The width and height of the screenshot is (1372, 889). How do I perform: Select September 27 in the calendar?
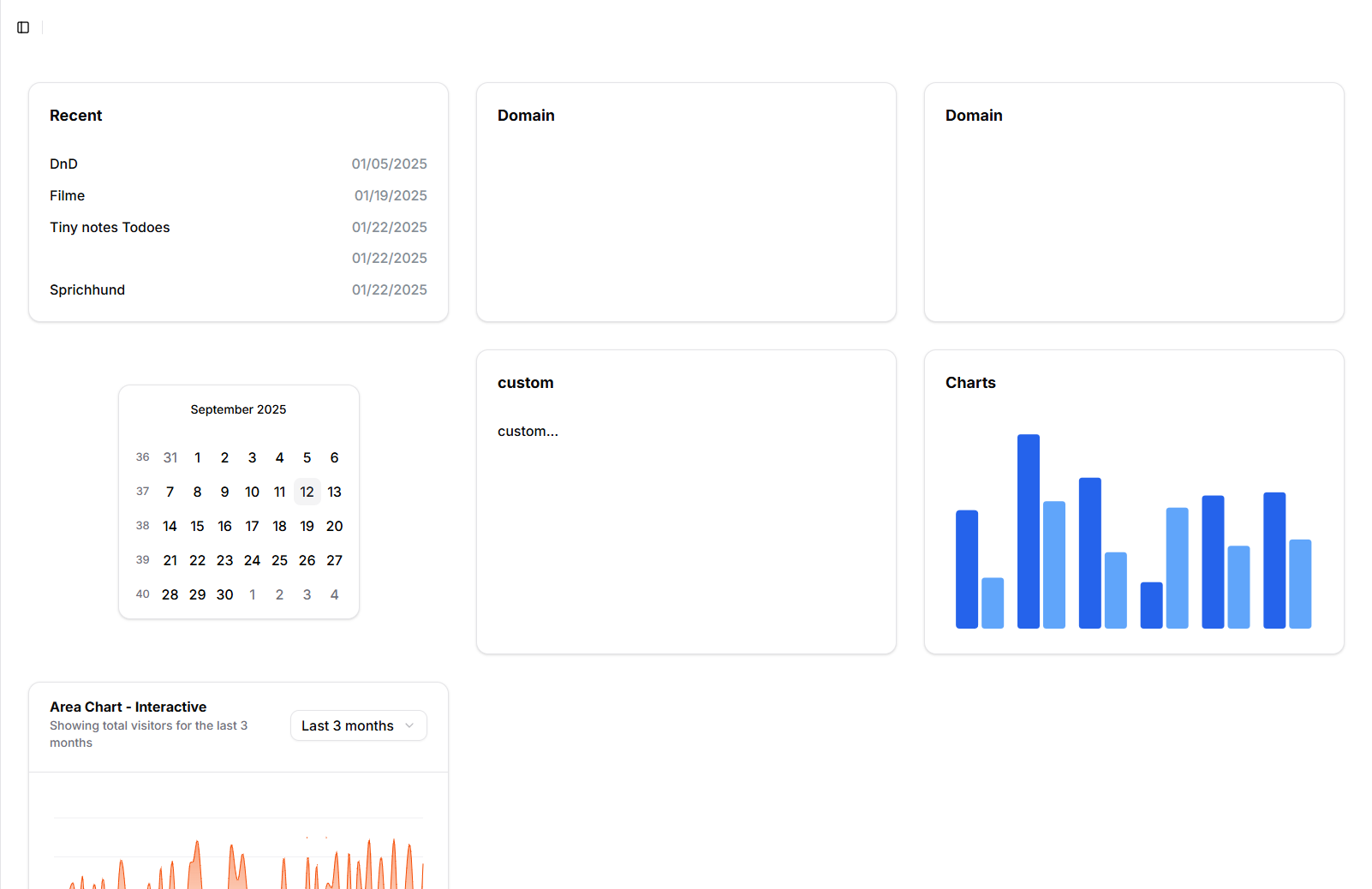[334, 560]
